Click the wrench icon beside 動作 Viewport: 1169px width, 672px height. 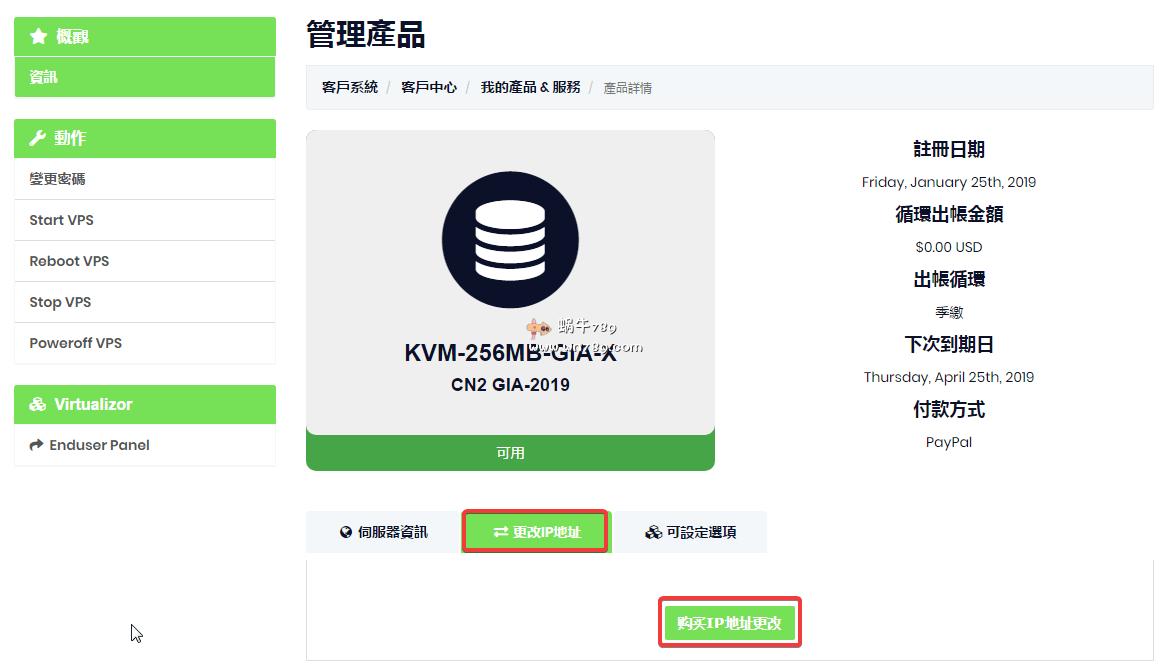pyautogui.click(x=38, y=138)
